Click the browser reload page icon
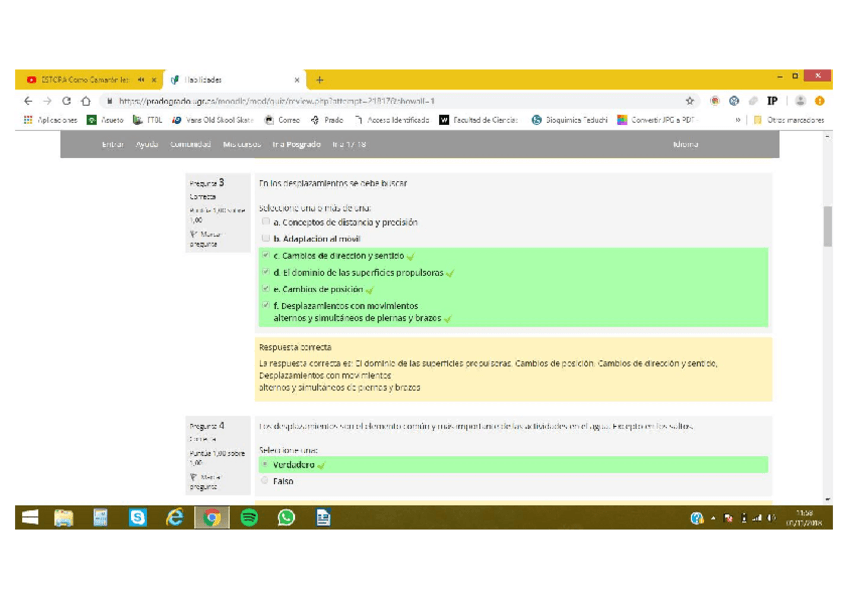The height and width of the screenshot is (599, 848). (67, 101)
